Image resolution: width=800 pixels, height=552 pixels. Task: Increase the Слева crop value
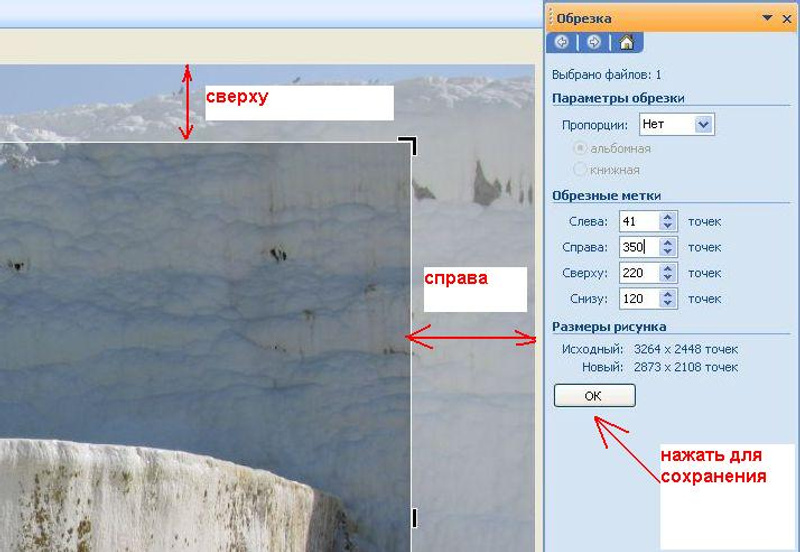[667, 217]
